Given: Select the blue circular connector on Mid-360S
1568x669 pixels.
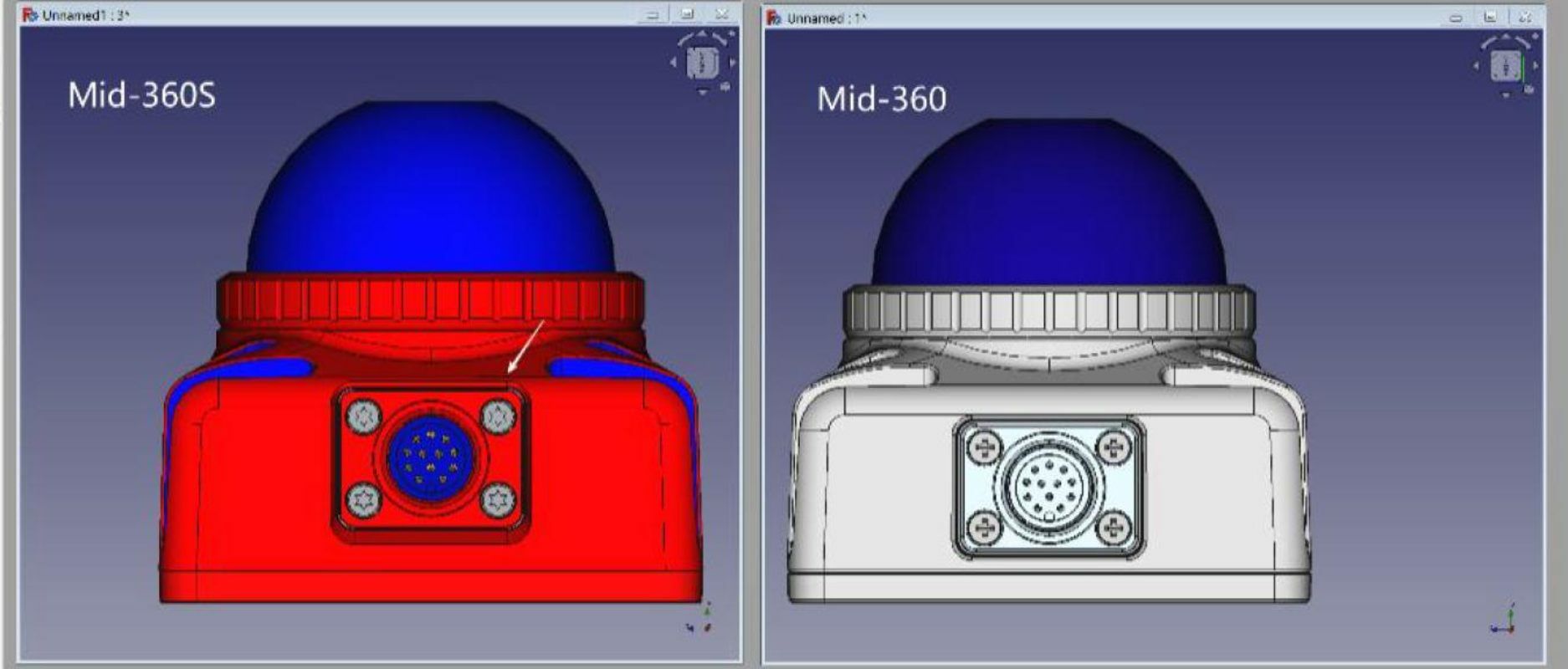Looking at the screenshot, I should [430, 458].
